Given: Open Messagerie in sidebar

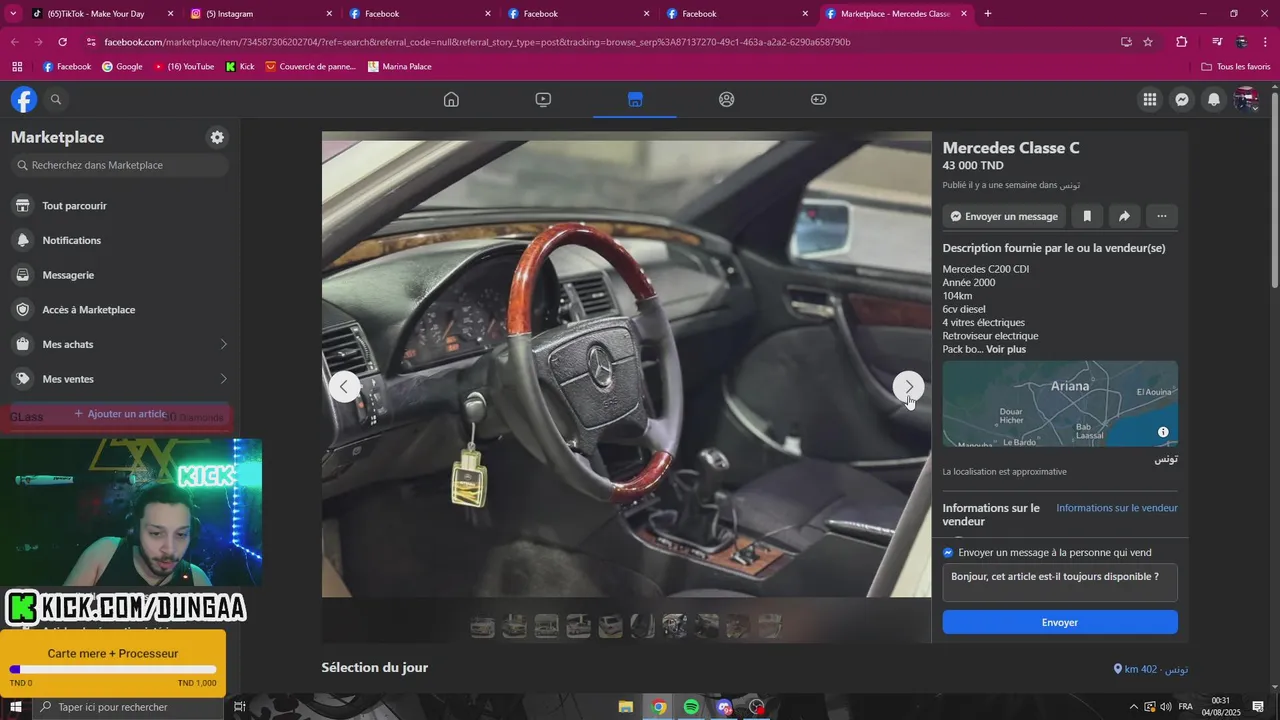Looking at the screenshot, I should pos(120,275).
